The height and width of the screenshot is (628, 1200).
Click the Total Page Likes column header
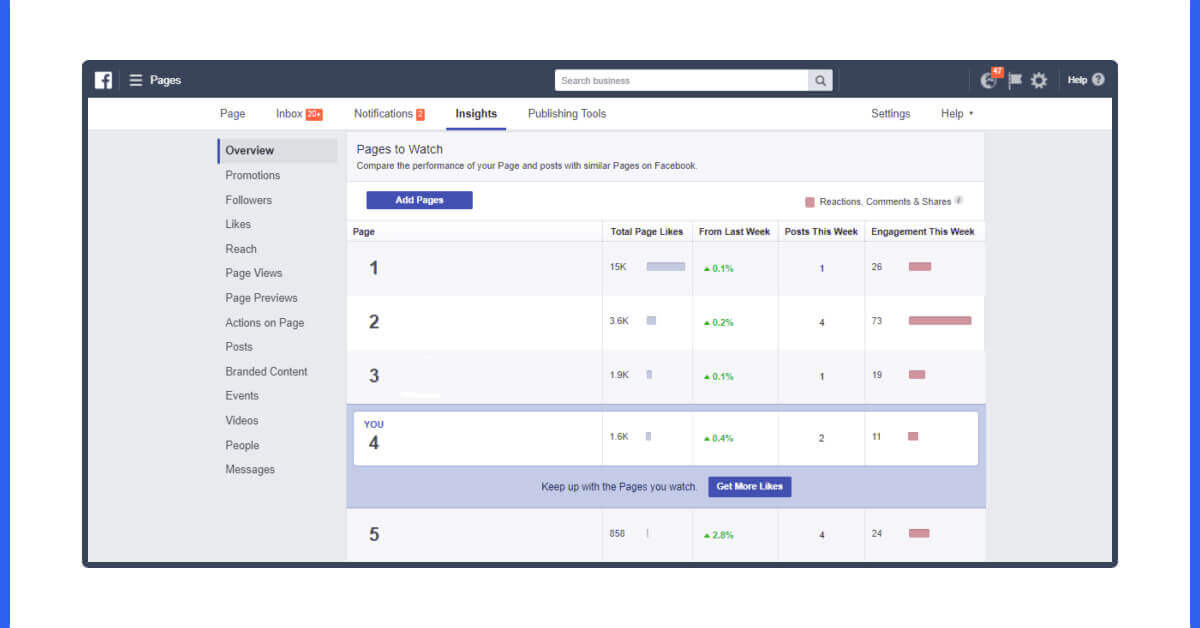click(x=647, y=232)
